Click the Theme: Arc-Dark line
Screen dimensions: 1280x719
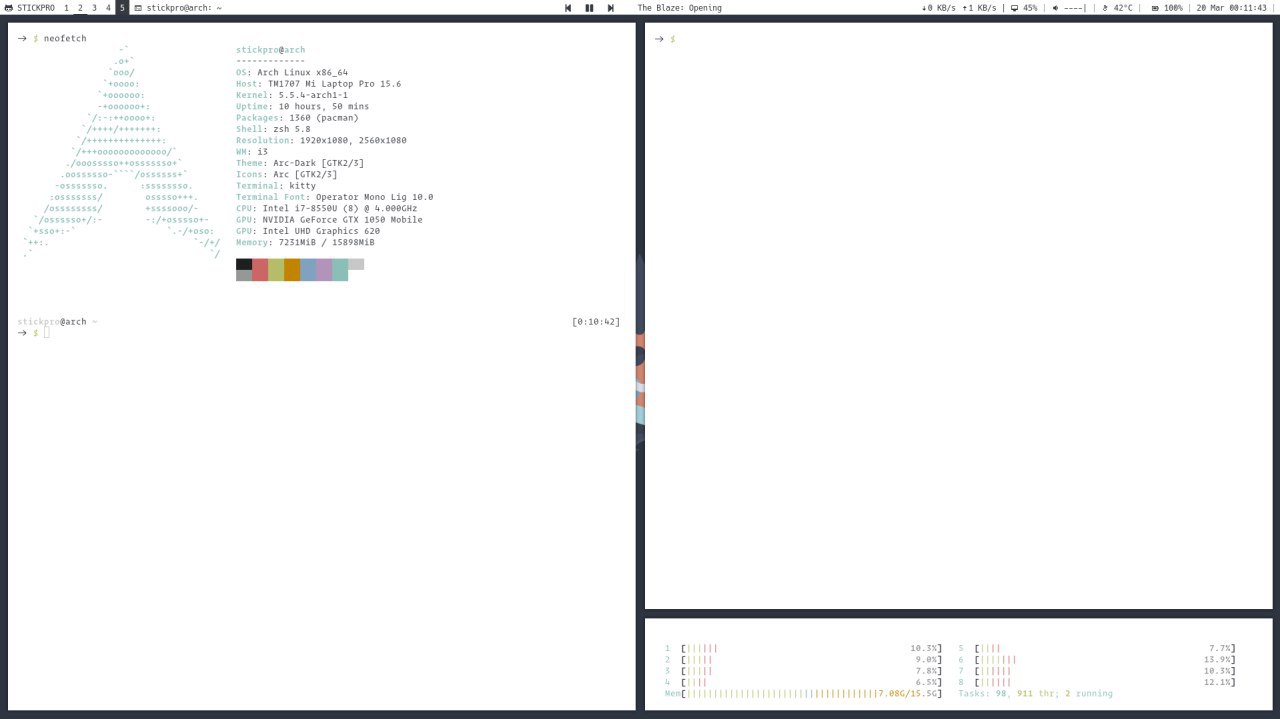tap(300, 163)
